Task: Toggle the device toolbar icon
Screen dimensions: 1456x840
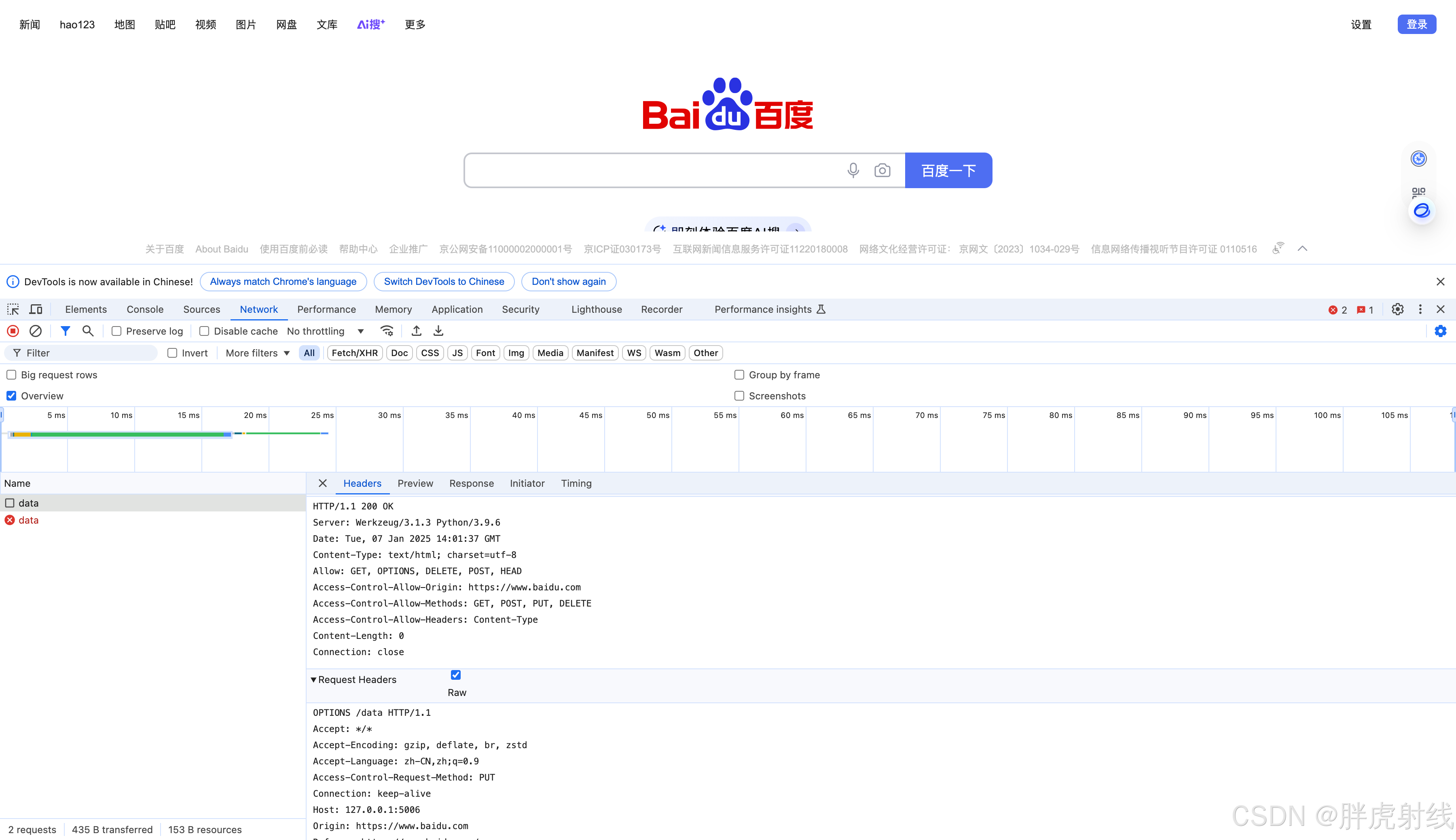Action: [36, 309]
